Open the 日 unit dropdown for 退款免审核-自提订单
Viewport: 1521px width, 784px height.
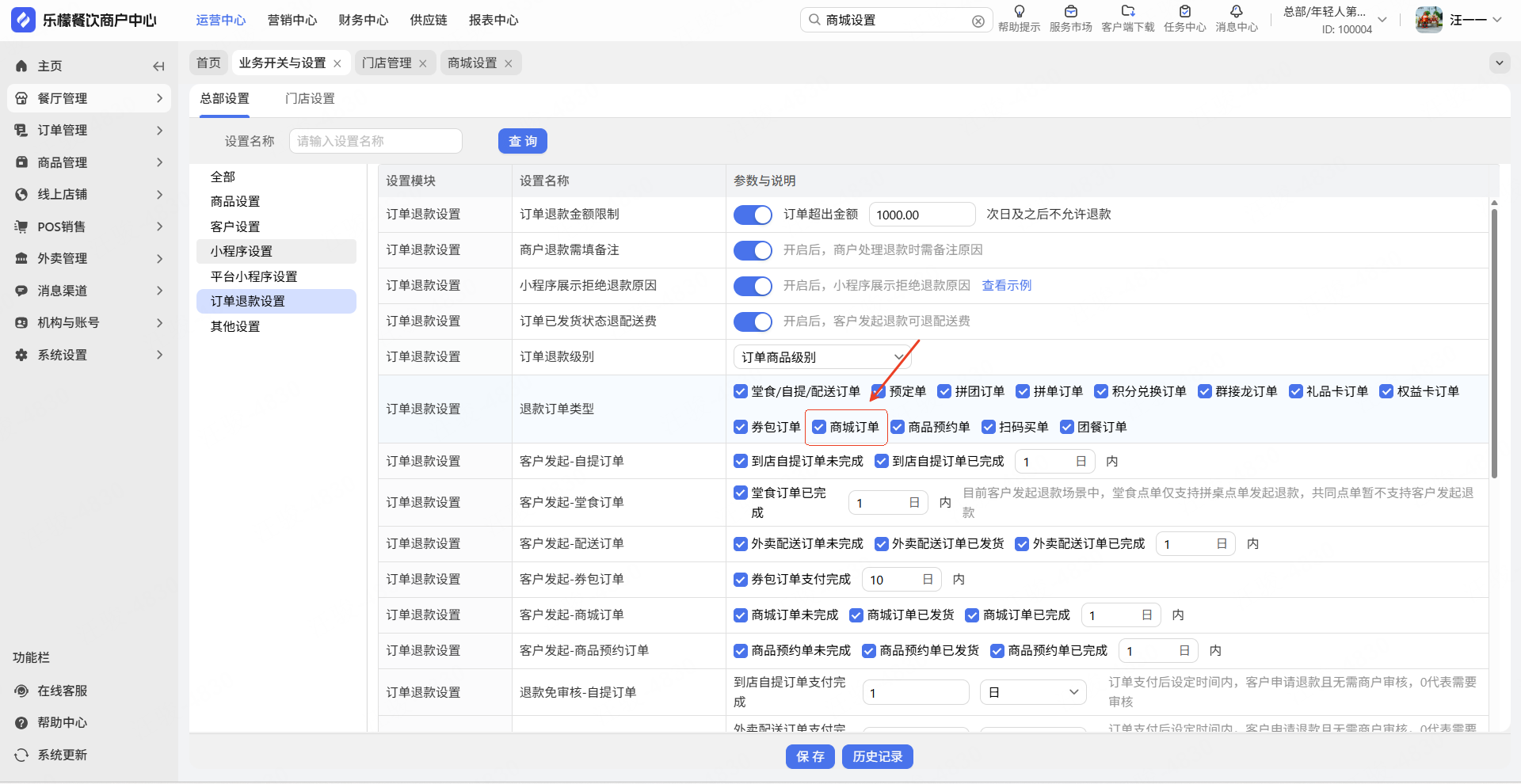pyautogui.click(x=1032, y=693)
